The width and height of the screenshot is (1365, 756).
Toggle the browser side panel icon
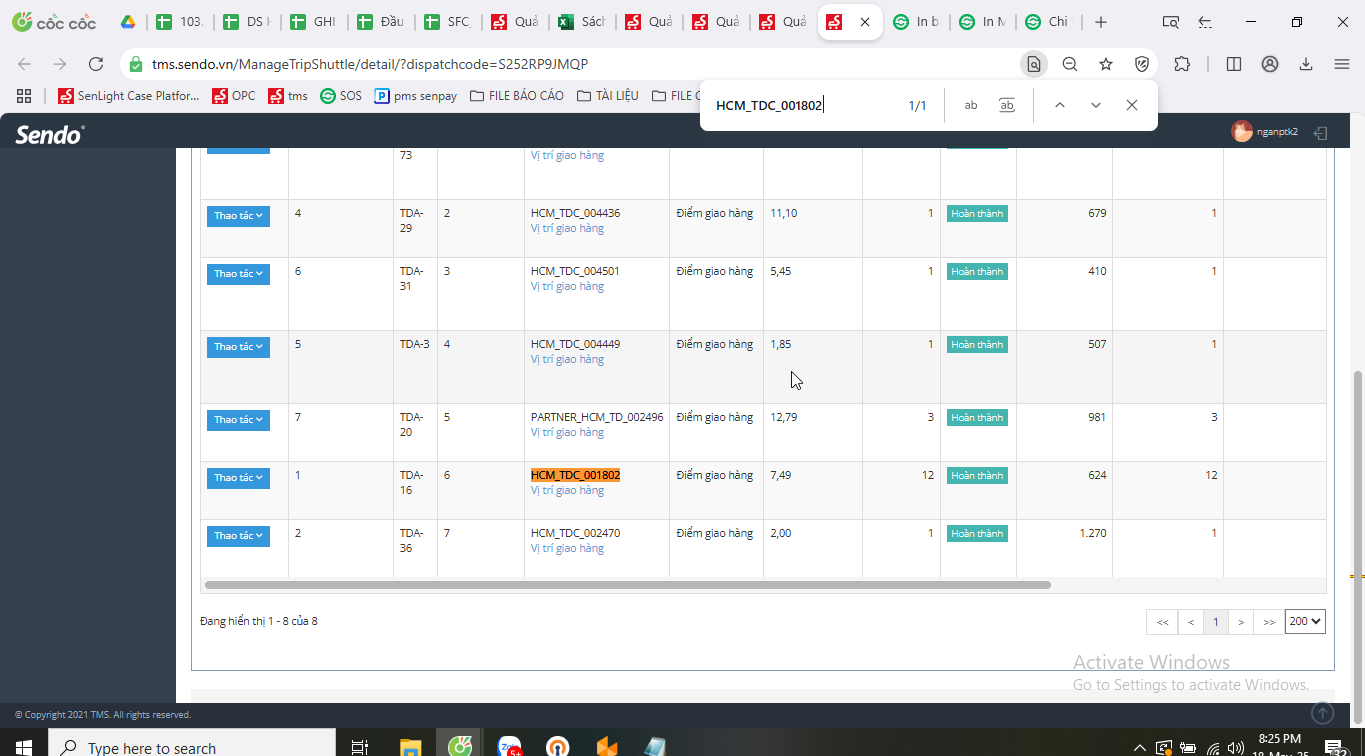(1234, 64)
